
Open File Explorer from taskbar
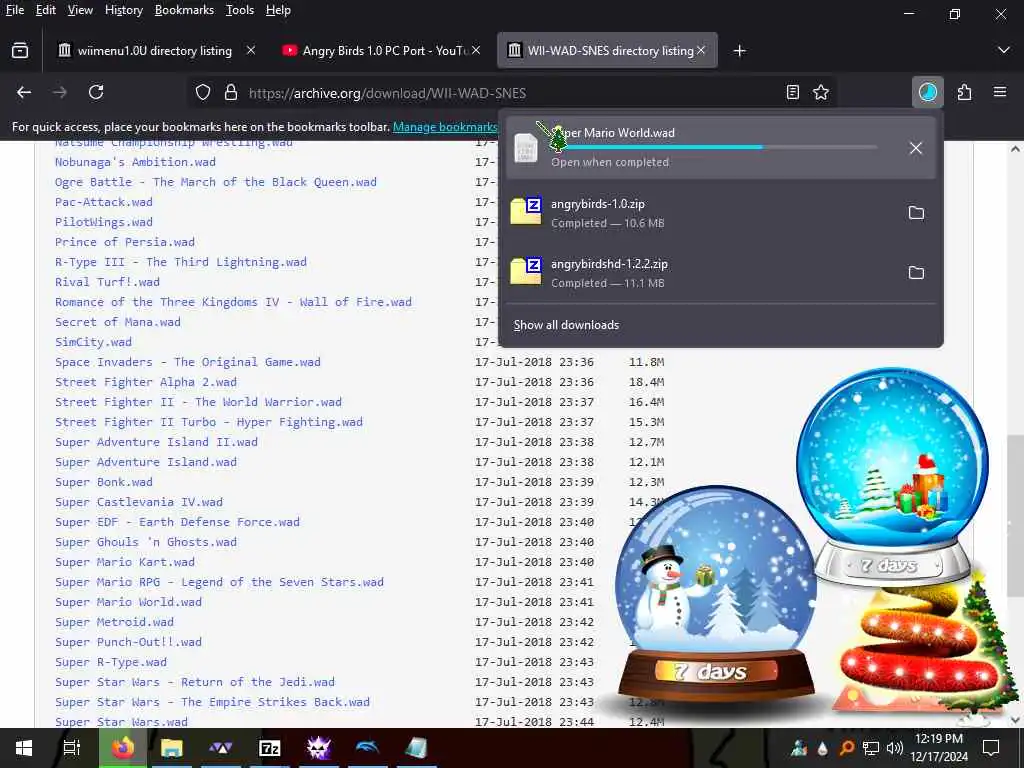click(x=172, y=748)
